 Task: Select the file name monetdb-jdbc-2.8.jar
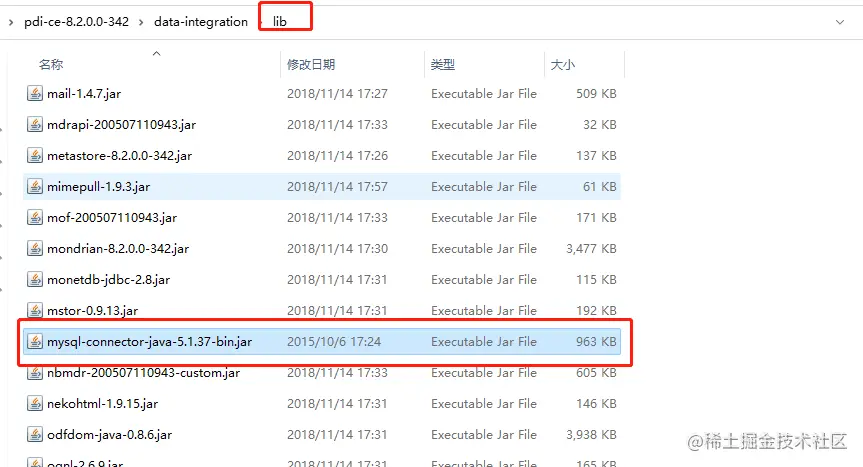coord(108,279)
